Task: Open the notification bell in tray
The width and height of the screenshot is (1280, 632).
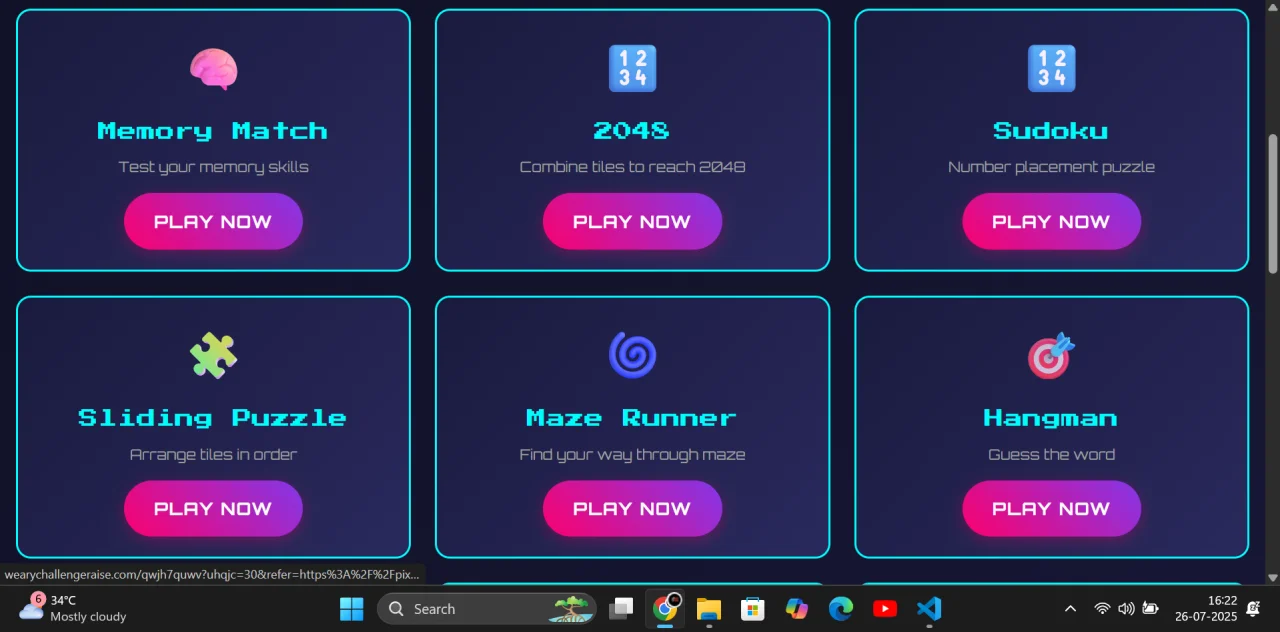Action: click(x=1253, y=608)
